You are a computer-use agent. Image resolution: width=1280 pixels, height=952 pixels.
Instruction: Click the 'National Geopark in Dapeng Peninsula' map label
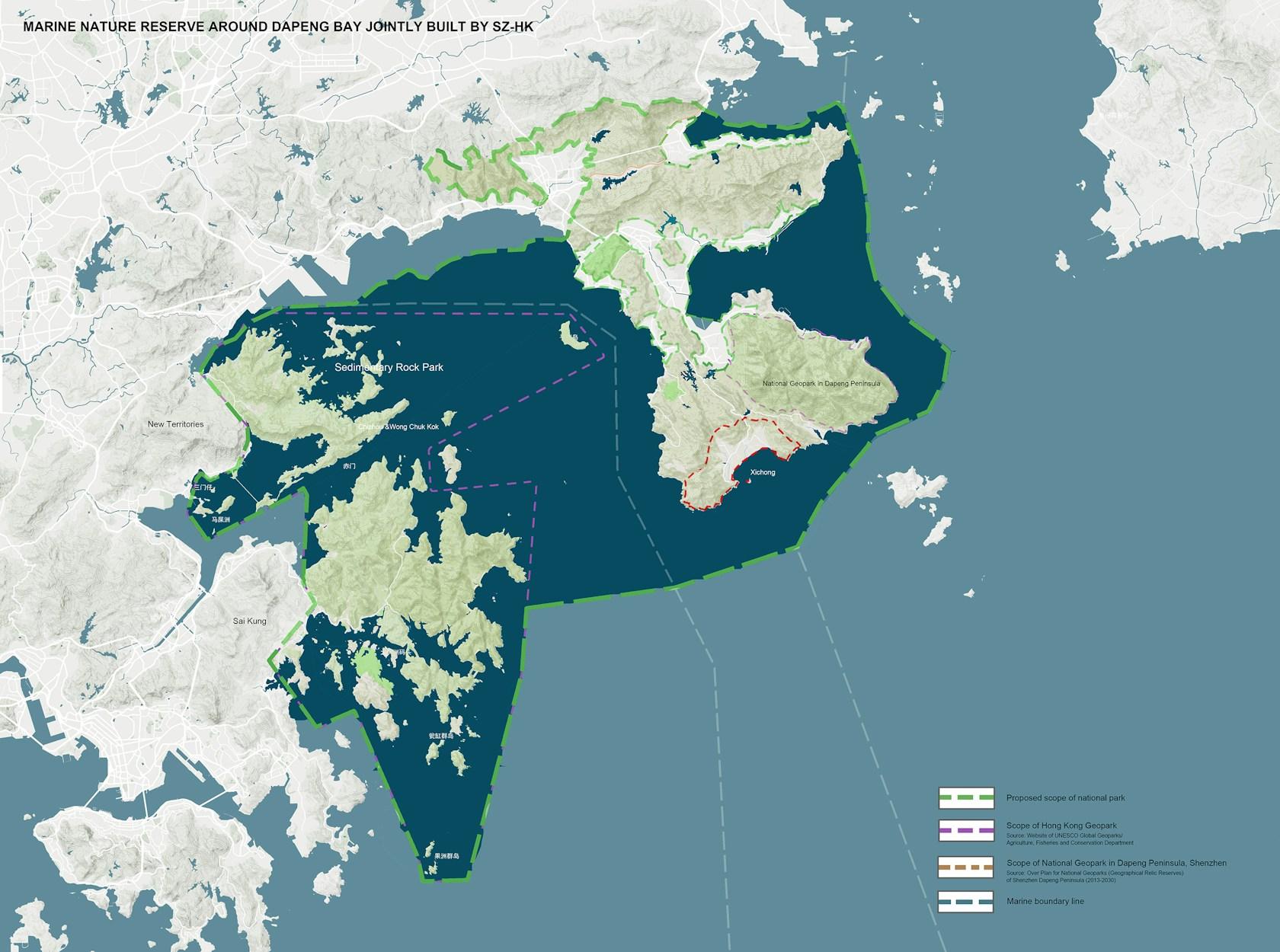(x=821, y=384)
